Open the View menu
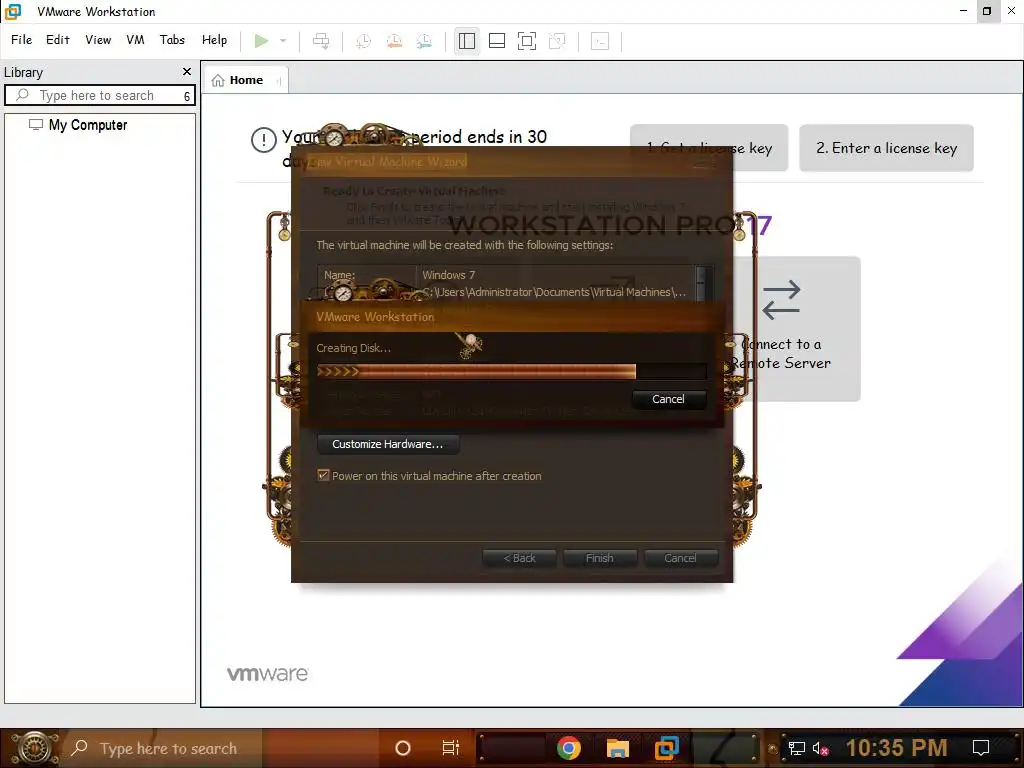This screenshot has width=1024, height=768. 98,40
